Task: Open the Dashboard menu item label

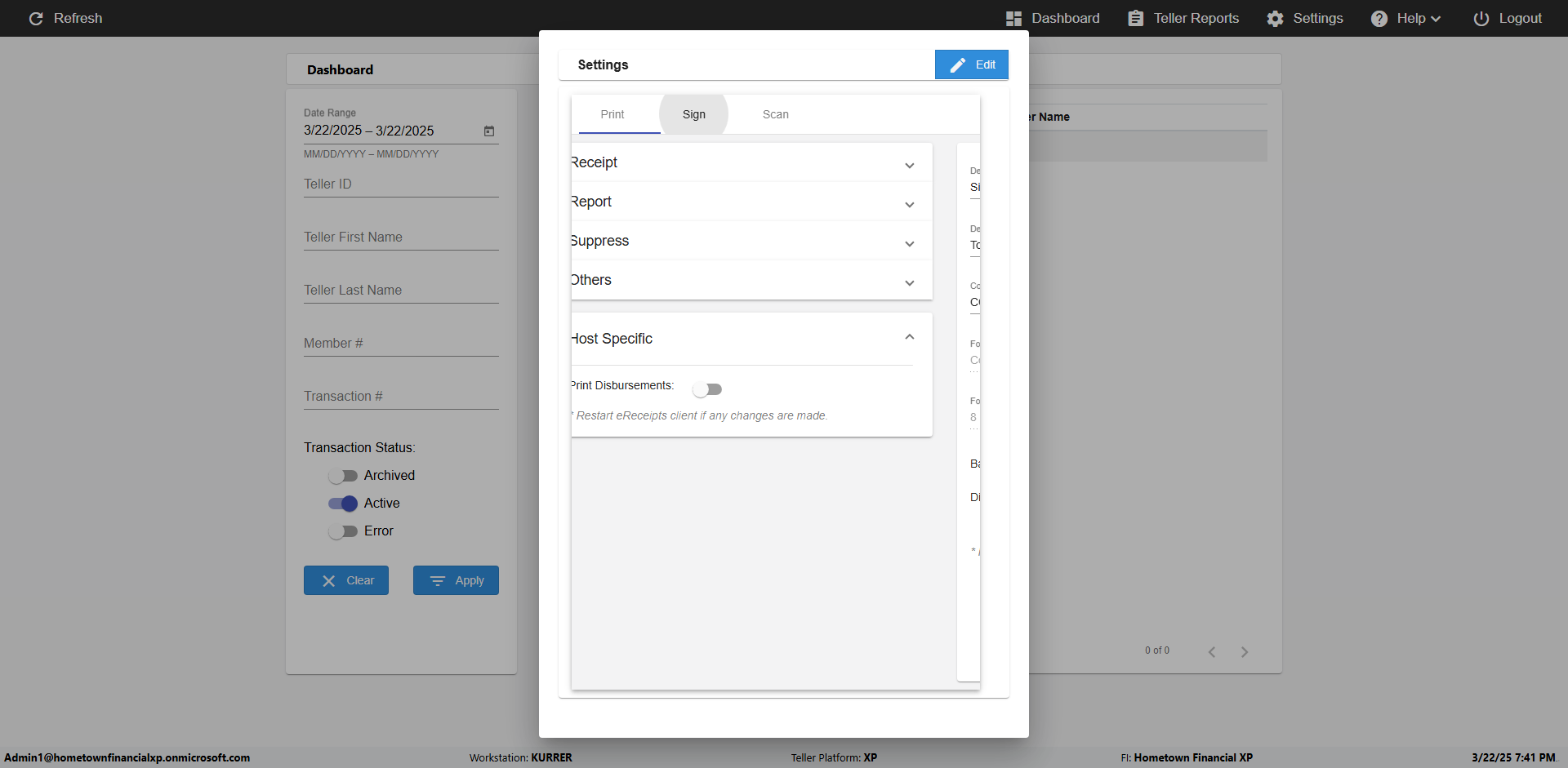Action: click(x=1066, y=18)
